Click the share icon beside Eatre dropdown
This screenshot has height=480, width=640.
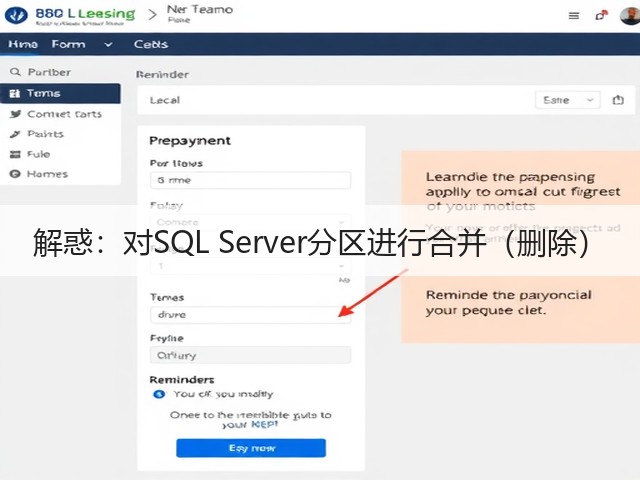[618, 100]
